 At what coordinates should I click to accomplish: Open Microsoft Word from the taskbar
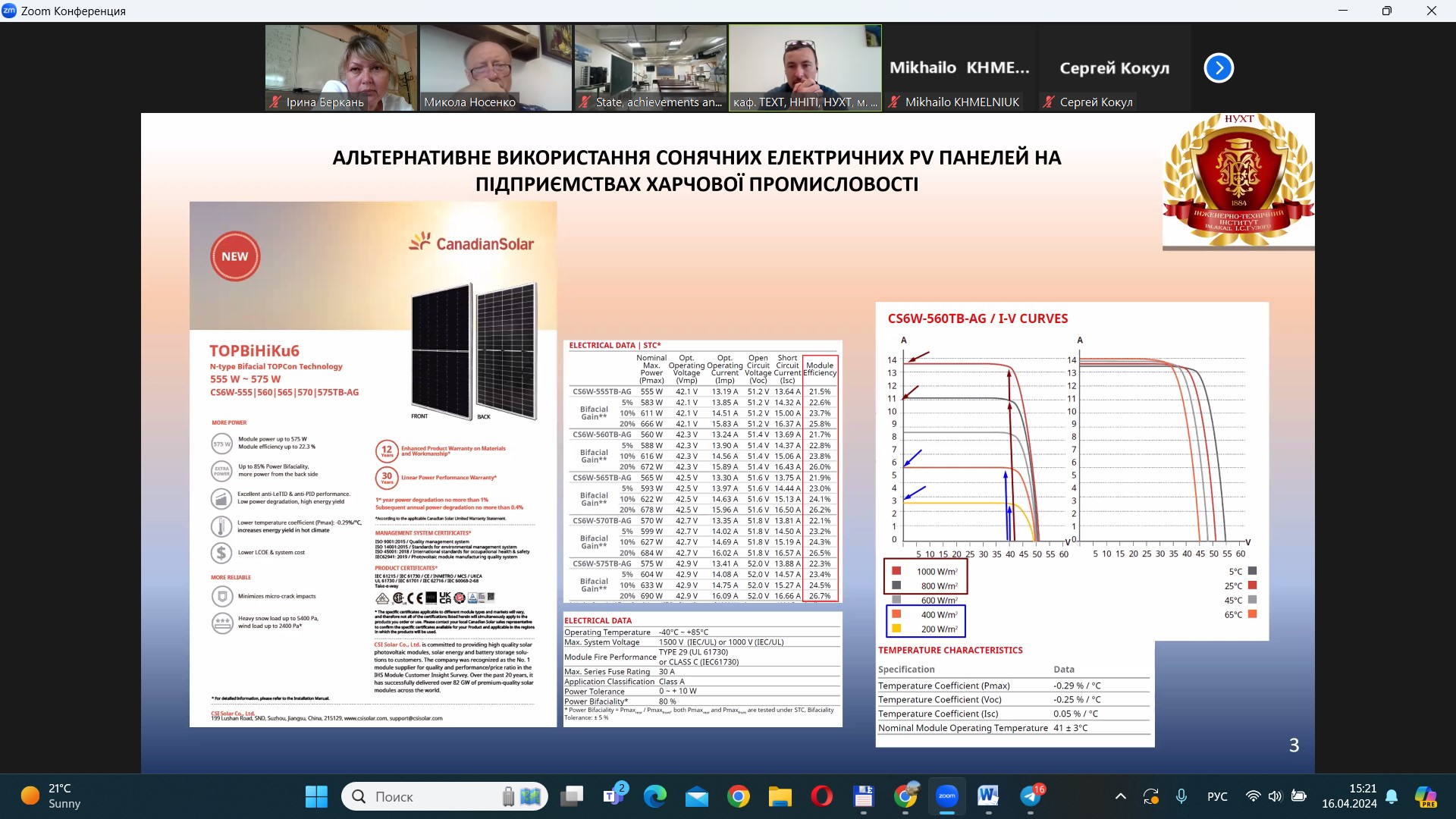click(989, 796)
